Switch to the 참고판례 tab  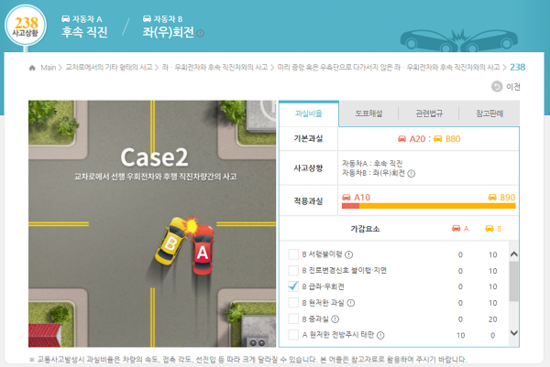point(489,113)
